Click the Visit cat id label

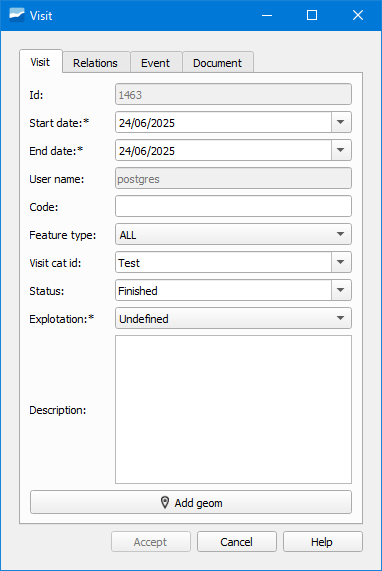55,263
